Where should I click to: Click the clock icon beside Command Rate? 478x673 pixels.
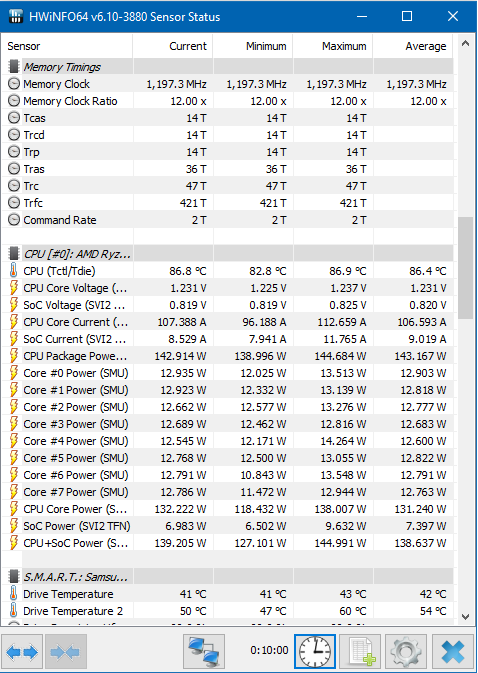(x=14, y=220)
